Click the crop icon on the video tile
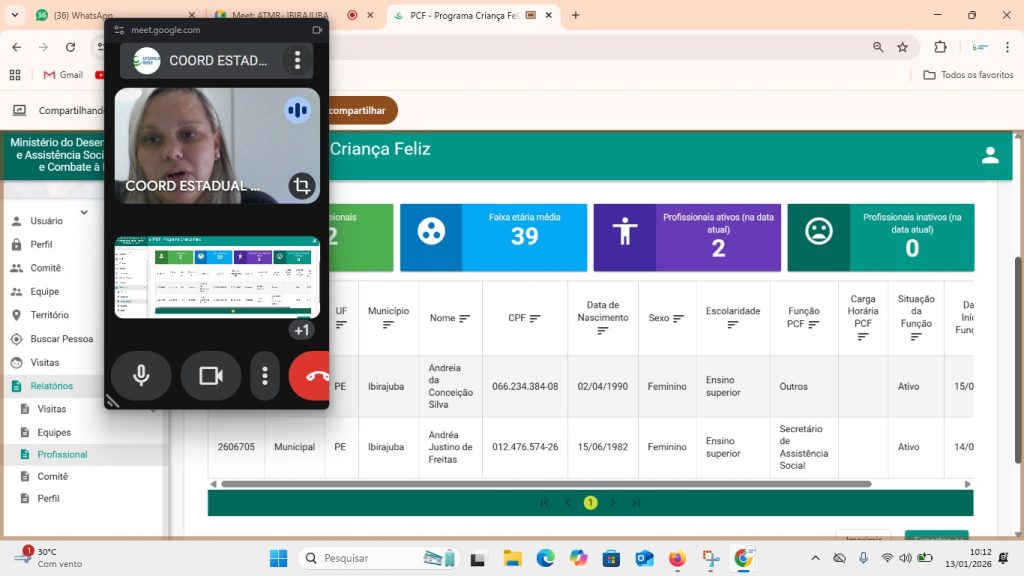This screenshot has height=576, width=1024. tap(301, 186)
